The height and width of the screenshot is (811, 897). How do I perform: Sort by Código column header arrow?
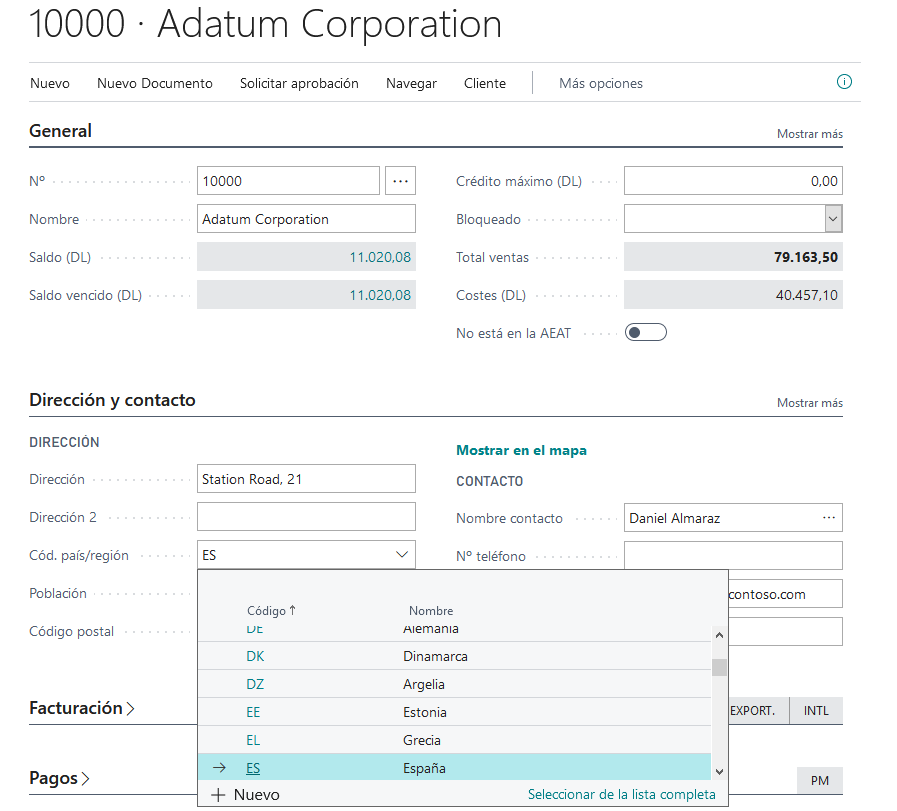click(x=292, y=610)
